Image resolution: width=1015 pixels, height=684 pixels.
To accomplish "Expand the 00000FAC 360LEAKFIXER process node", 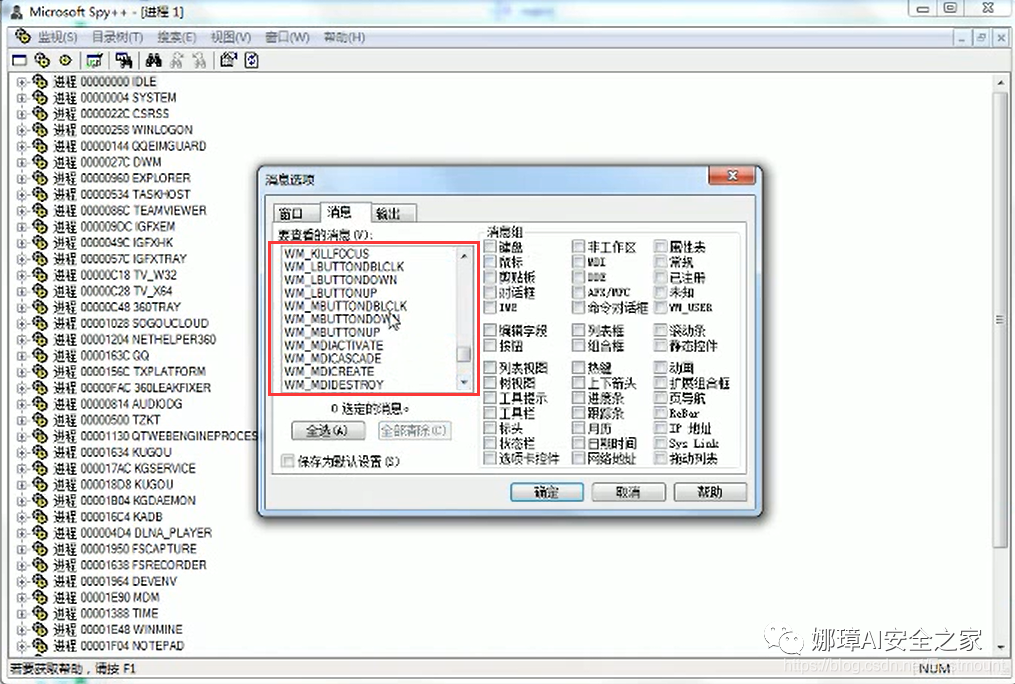I will pos(21,388).
